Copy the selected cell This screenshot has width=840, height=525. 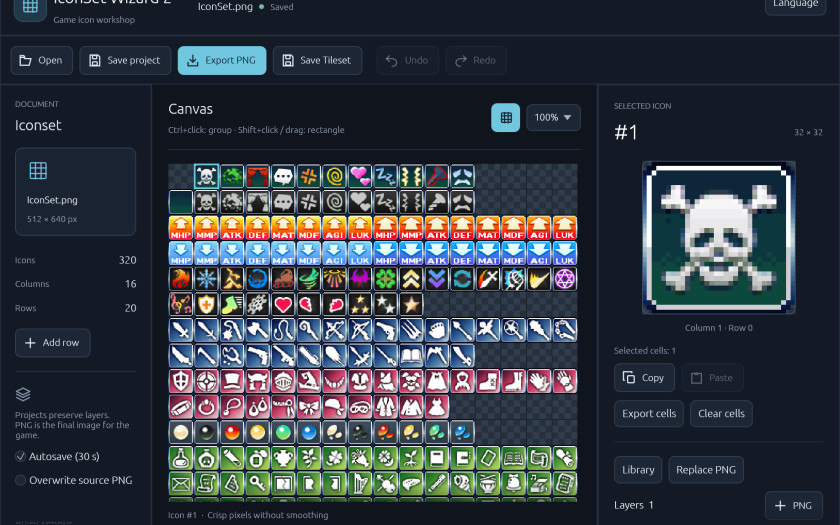(644, 378)
